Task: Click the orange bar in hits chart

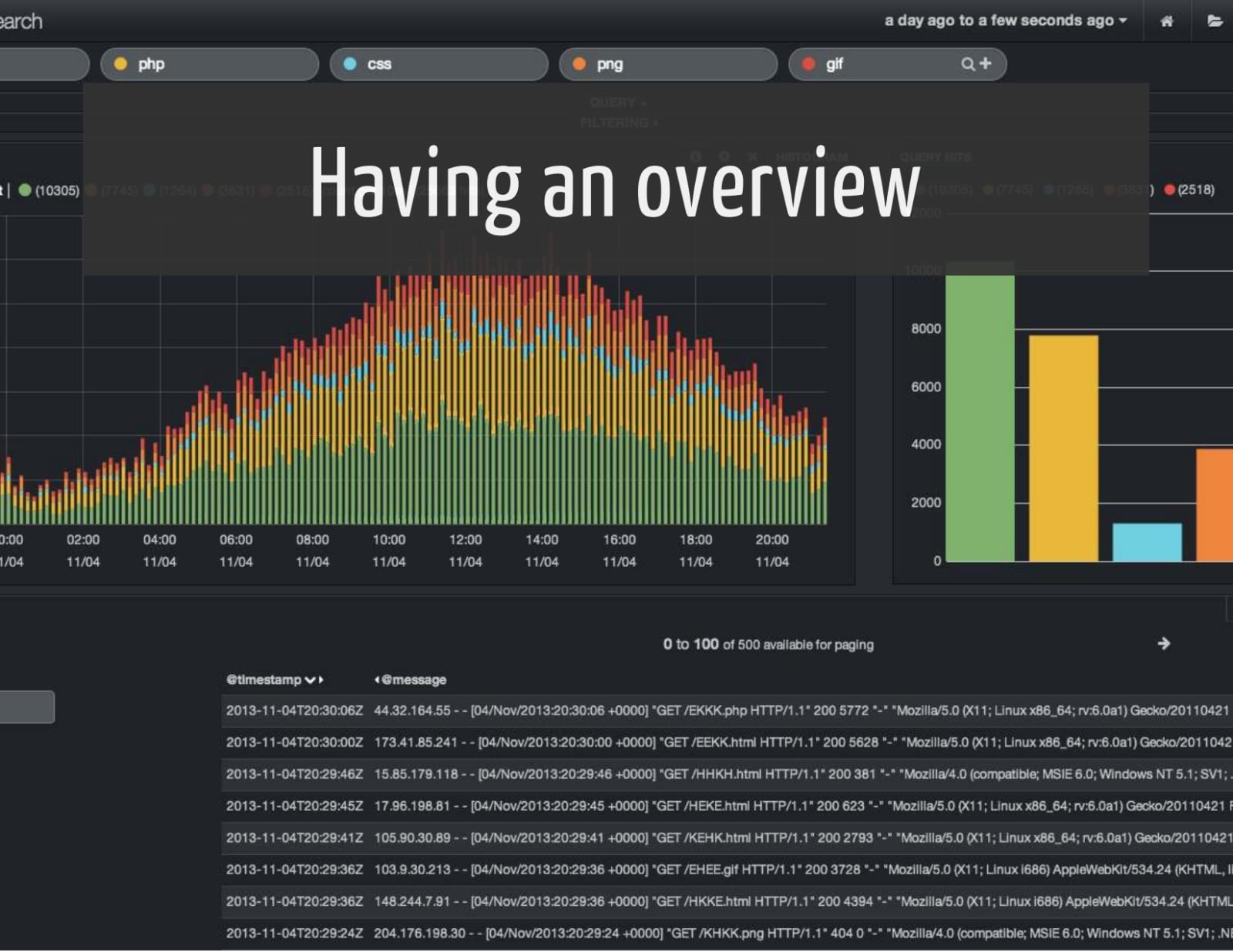Action: pos(1215,505)
